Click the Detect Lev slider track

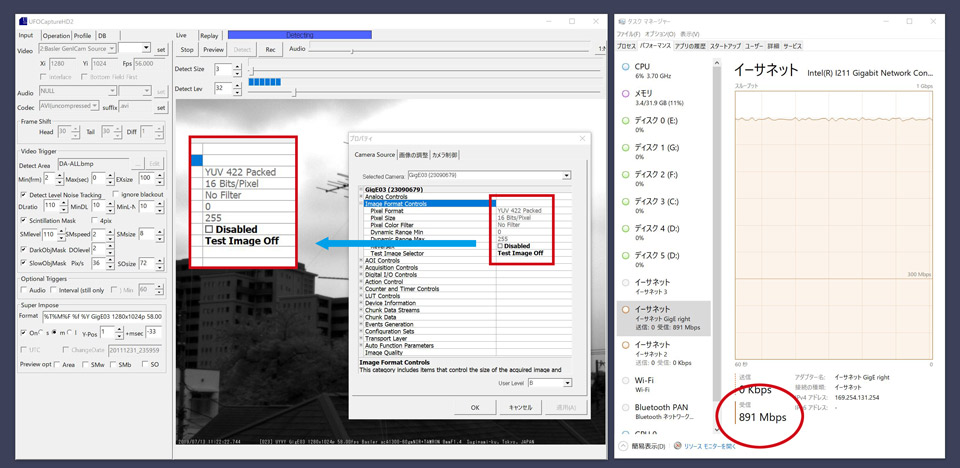point(420,92)
